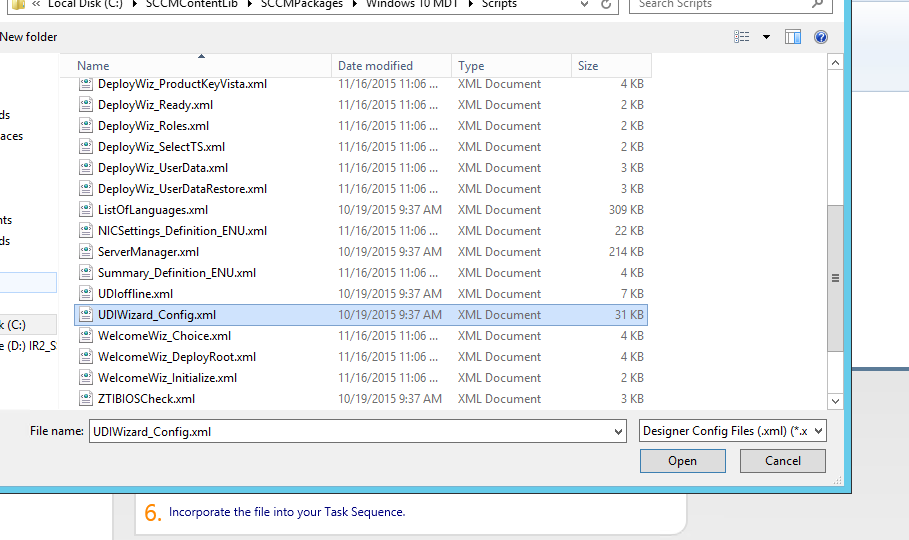Click the 214 KB size cell
The width and height of the screenshot is (909, 540).
point(626,252)
